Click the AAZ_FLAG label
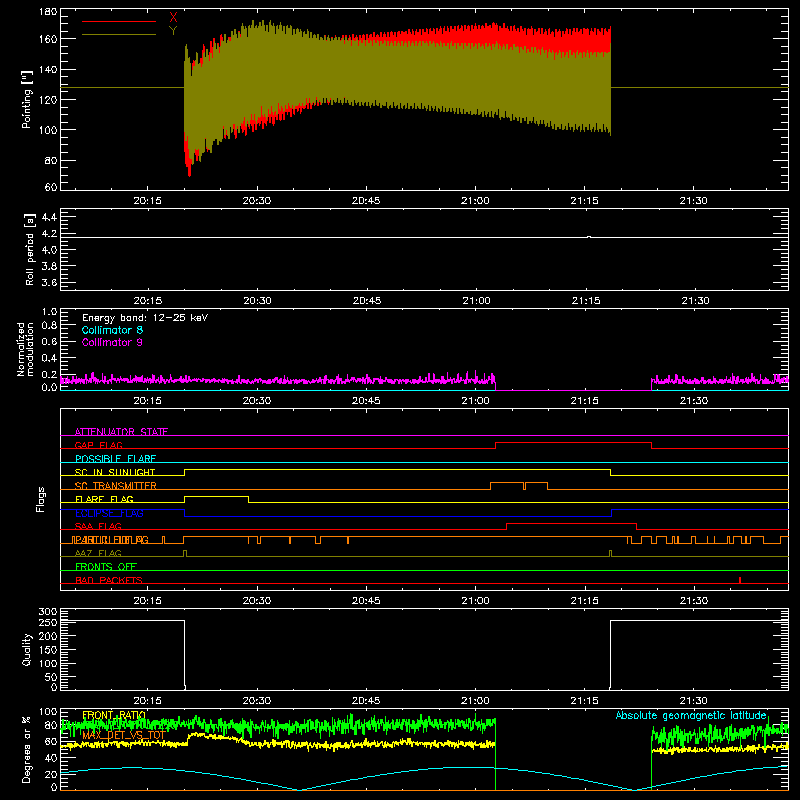 tap(98, 553)
